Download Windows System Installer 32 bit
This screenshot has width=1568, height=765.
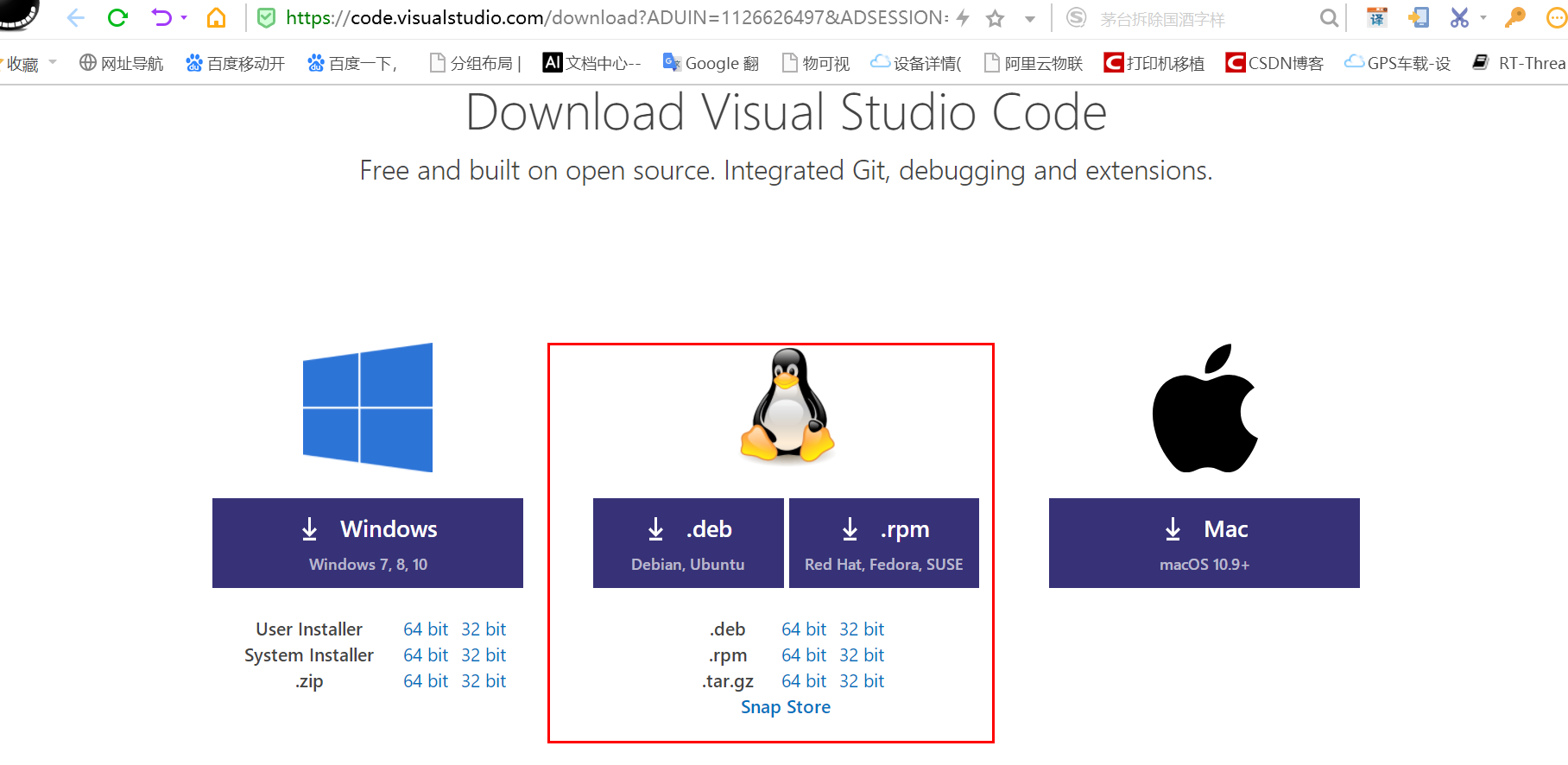[x=484, y=655]
